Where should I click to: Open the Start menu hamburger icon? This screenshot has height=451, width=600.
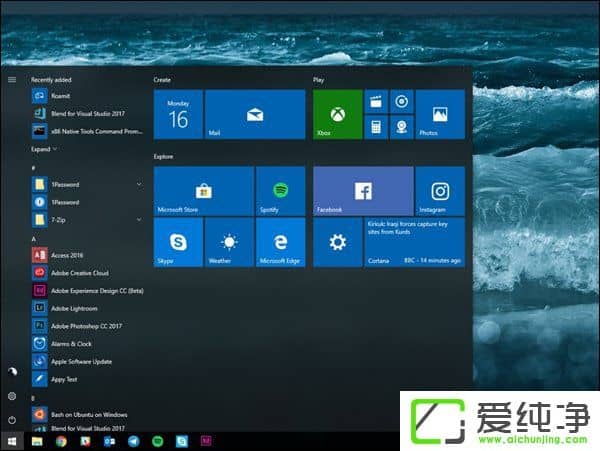(x=12, y=80)
